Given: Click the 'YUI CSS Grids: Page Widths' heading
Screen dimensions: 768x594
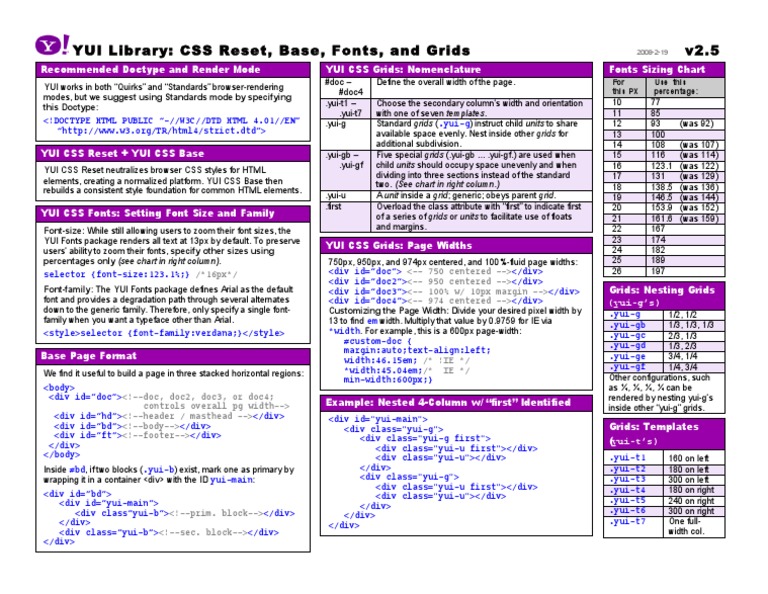Looking at the screenshot, I should (x=399, y=245).
